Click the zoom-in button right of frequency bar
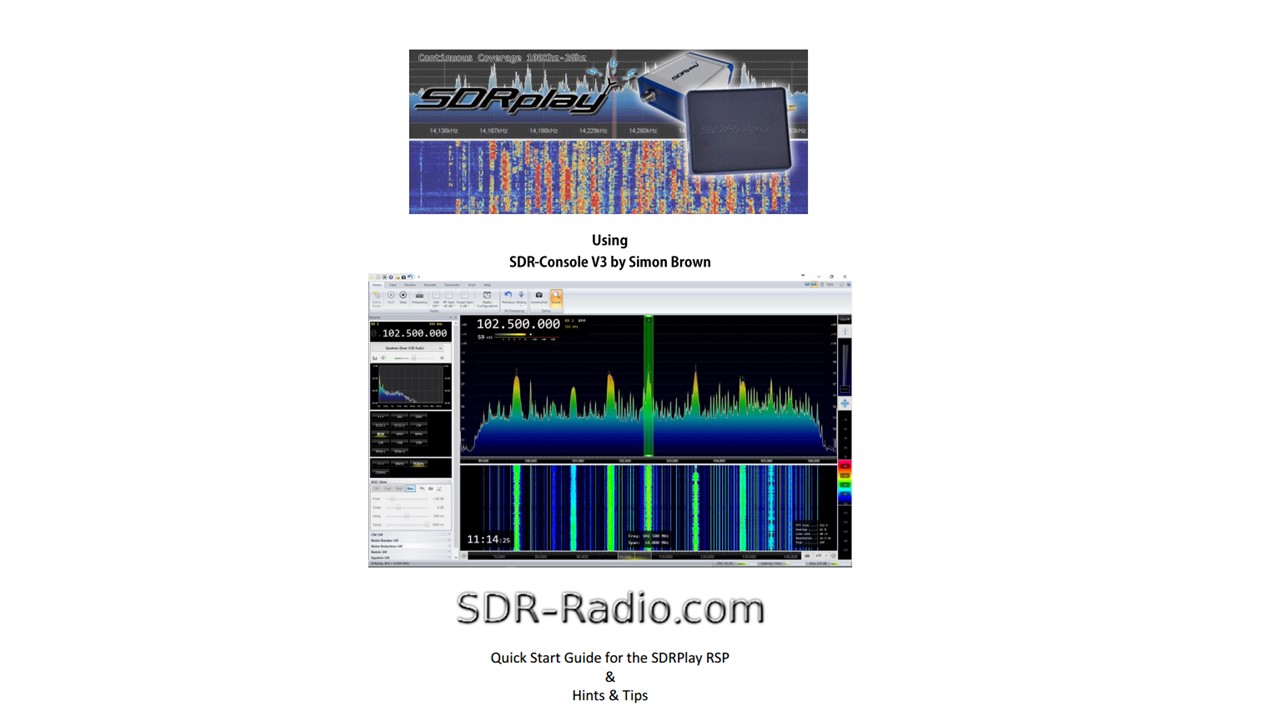The image size is (1280, 720). 834,555
